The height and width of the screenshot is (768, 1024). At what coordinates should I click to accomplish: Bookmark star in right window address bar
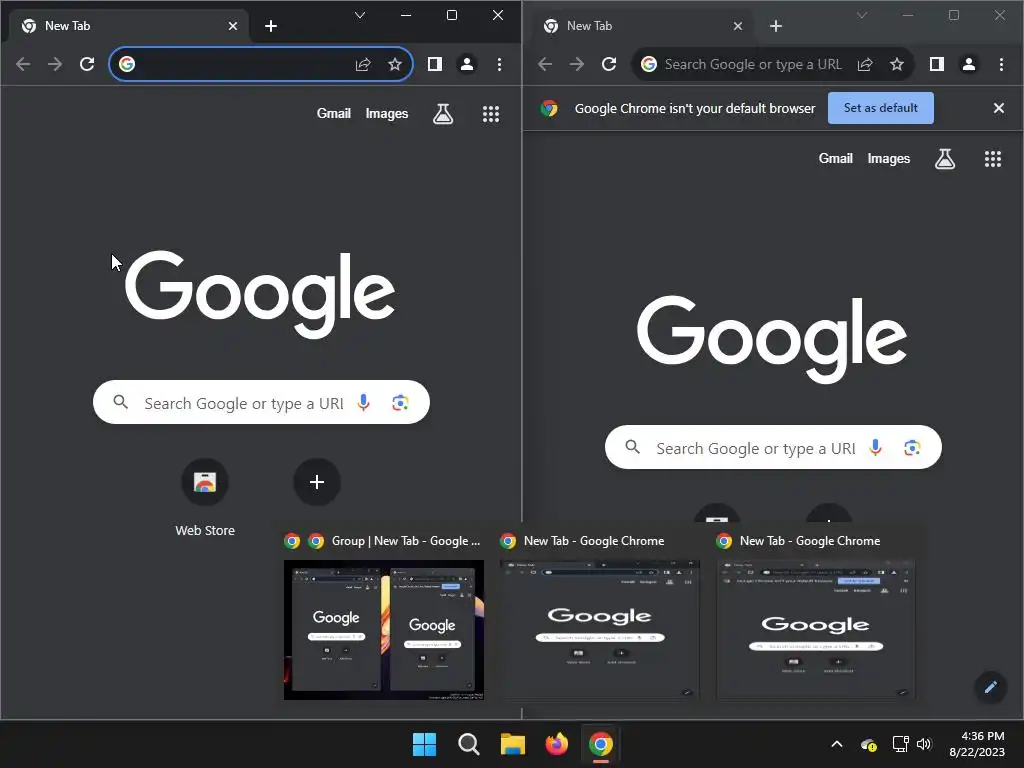[x=897, y=64]
